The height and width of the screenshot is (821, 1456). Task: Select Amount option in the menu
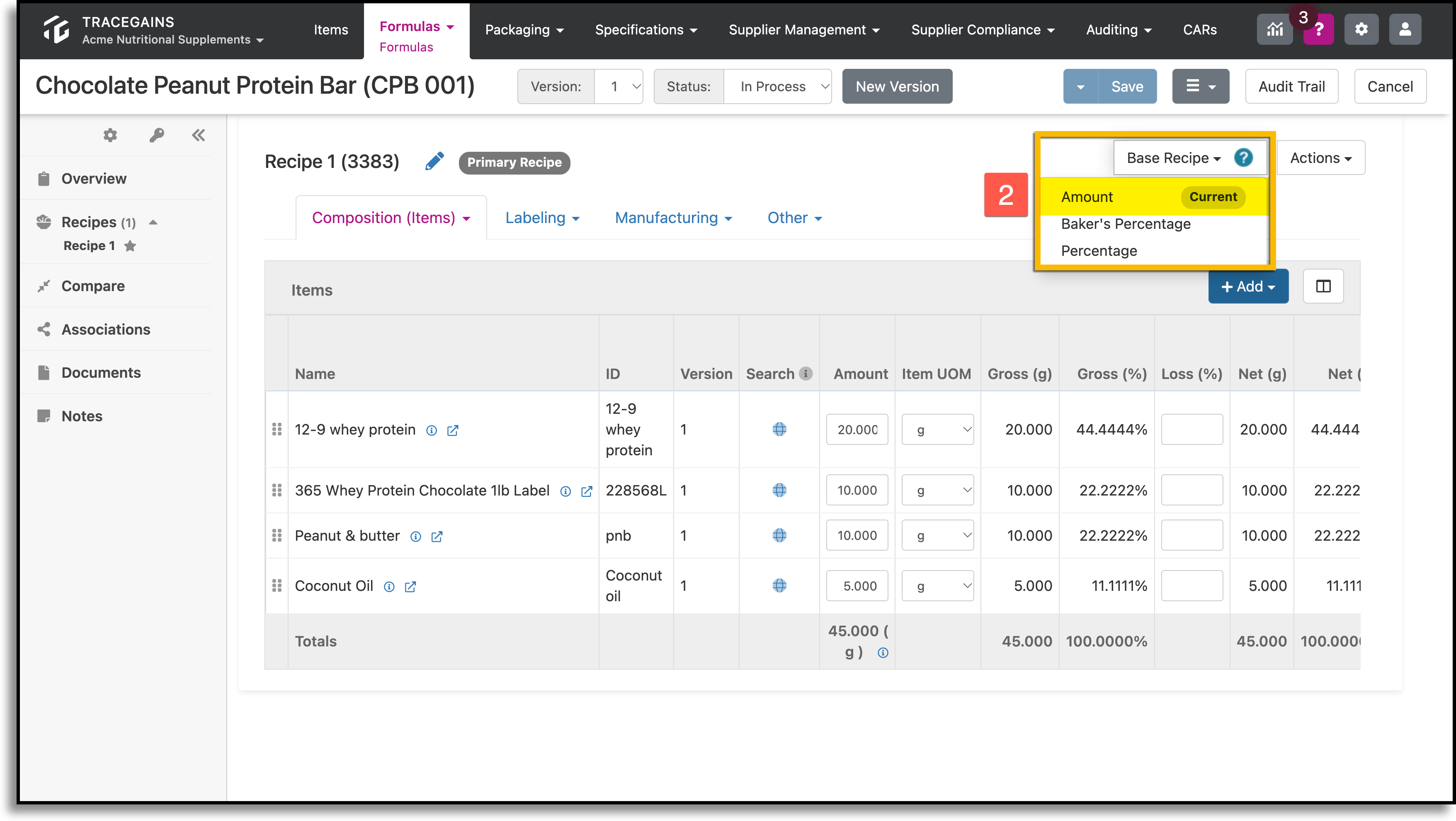click(x=1153, y=197)
